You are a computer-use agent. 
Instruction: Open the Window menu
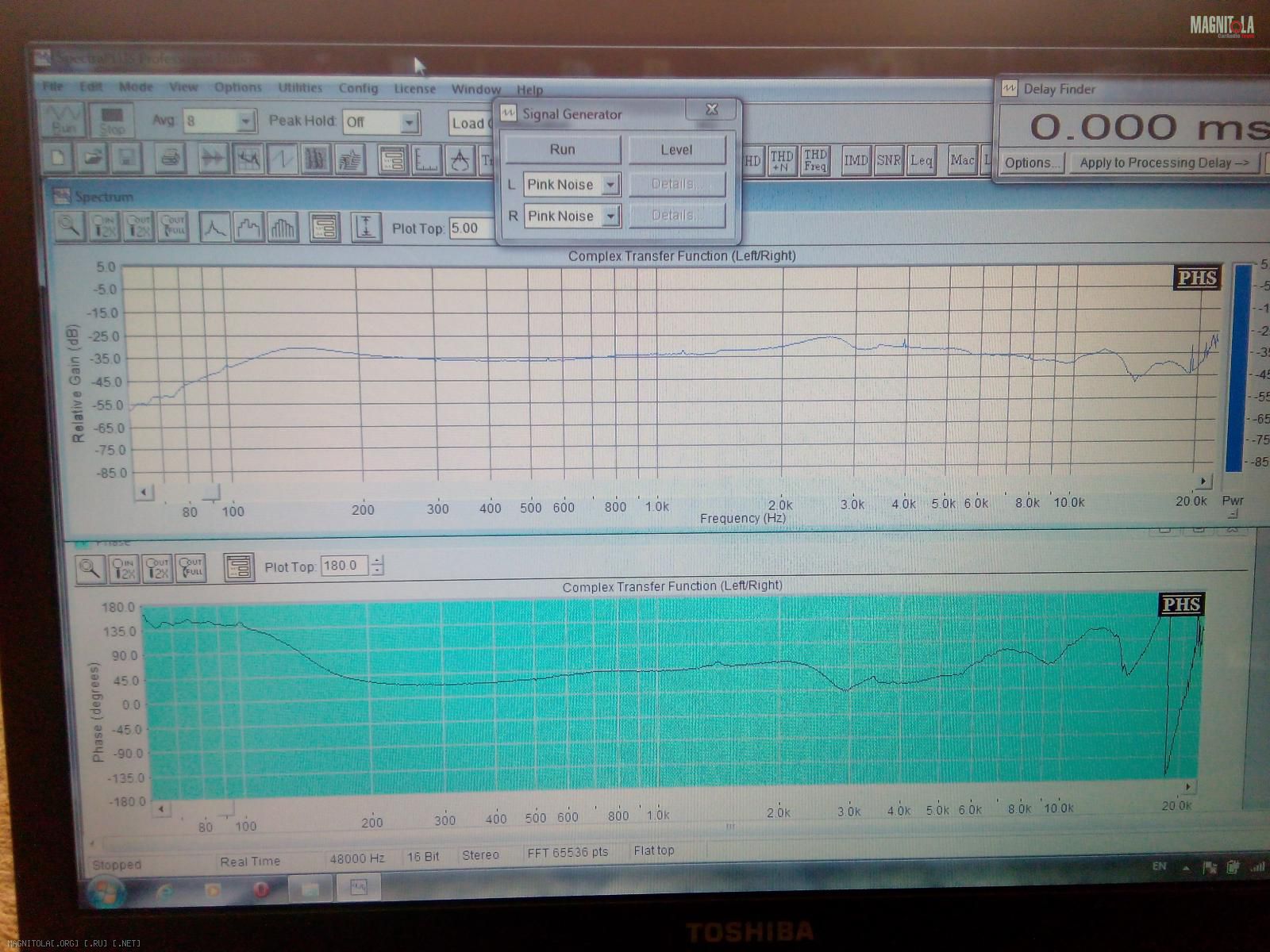tap(476, 89)
